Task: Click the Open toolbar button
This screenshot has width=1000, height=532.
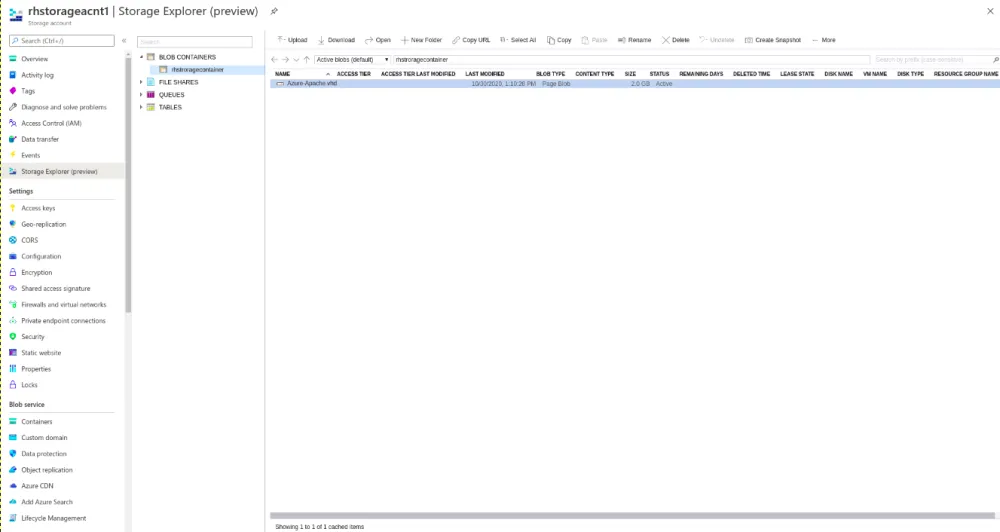Action: tap(378, 40)
